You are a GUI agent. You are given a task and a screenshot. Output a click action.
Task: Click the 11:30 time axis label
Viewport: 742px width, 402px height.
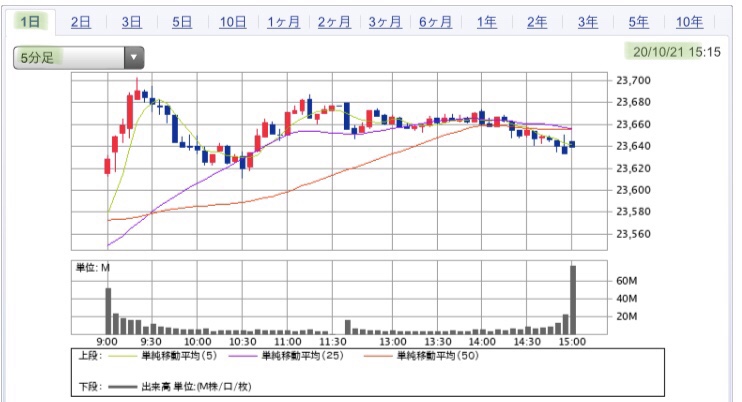(333, 341)
